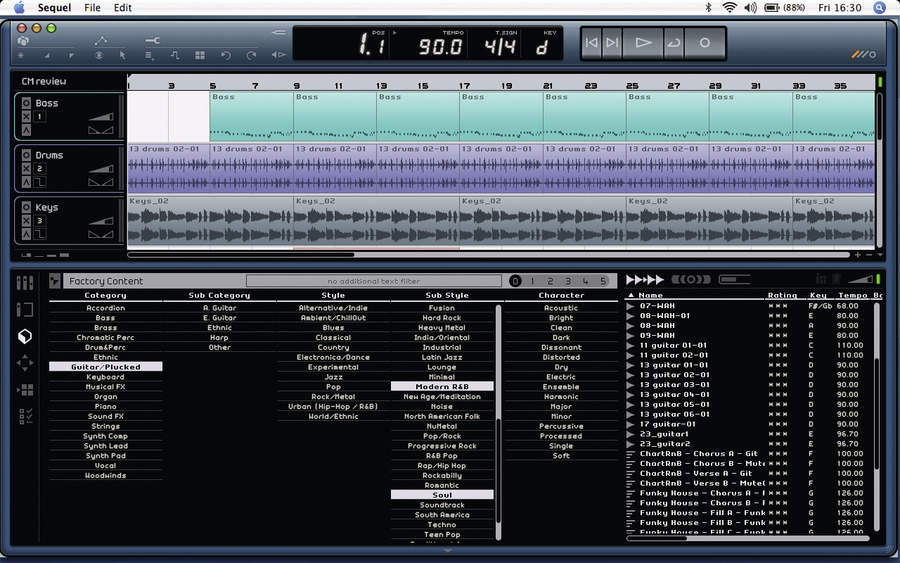
Task: Open the Sequel menu
Action: pos(55,7)
